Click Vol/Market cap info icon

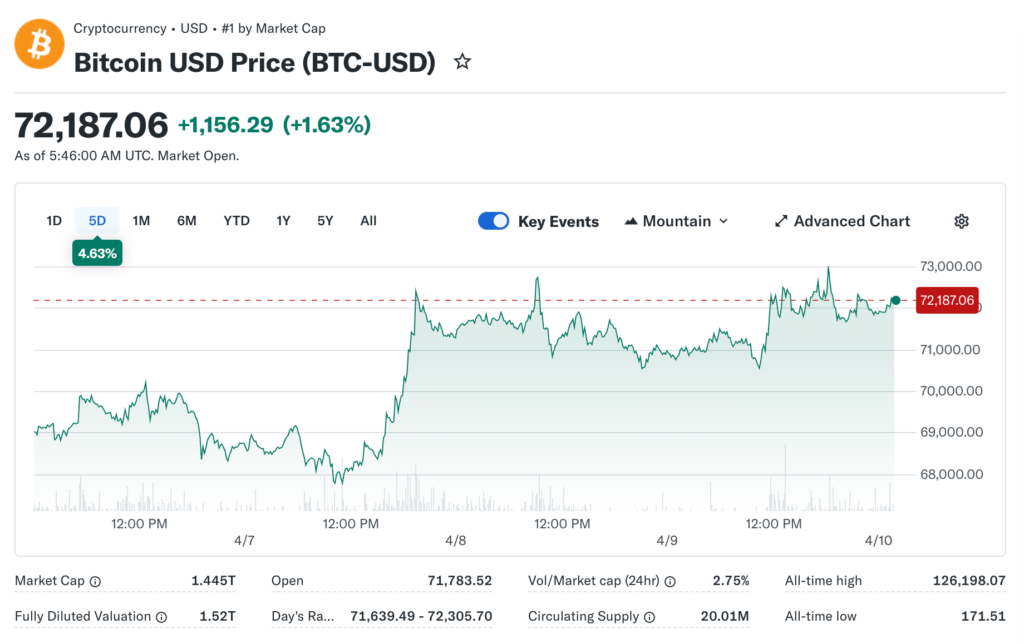pyautogui.click(x=670, y=581)
